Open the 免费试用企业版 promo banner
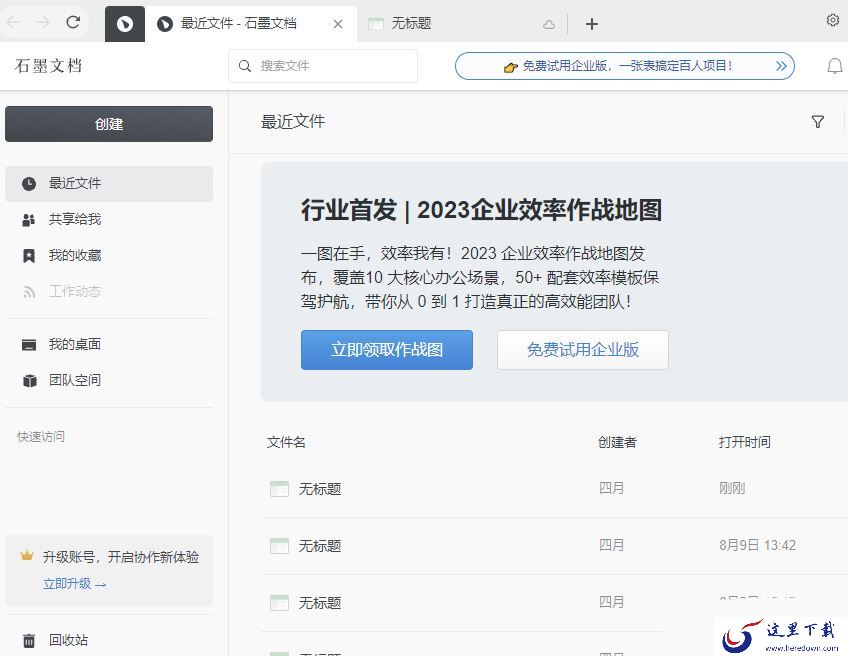The height and width of the screenshot is (656, 848). point(625,66)
